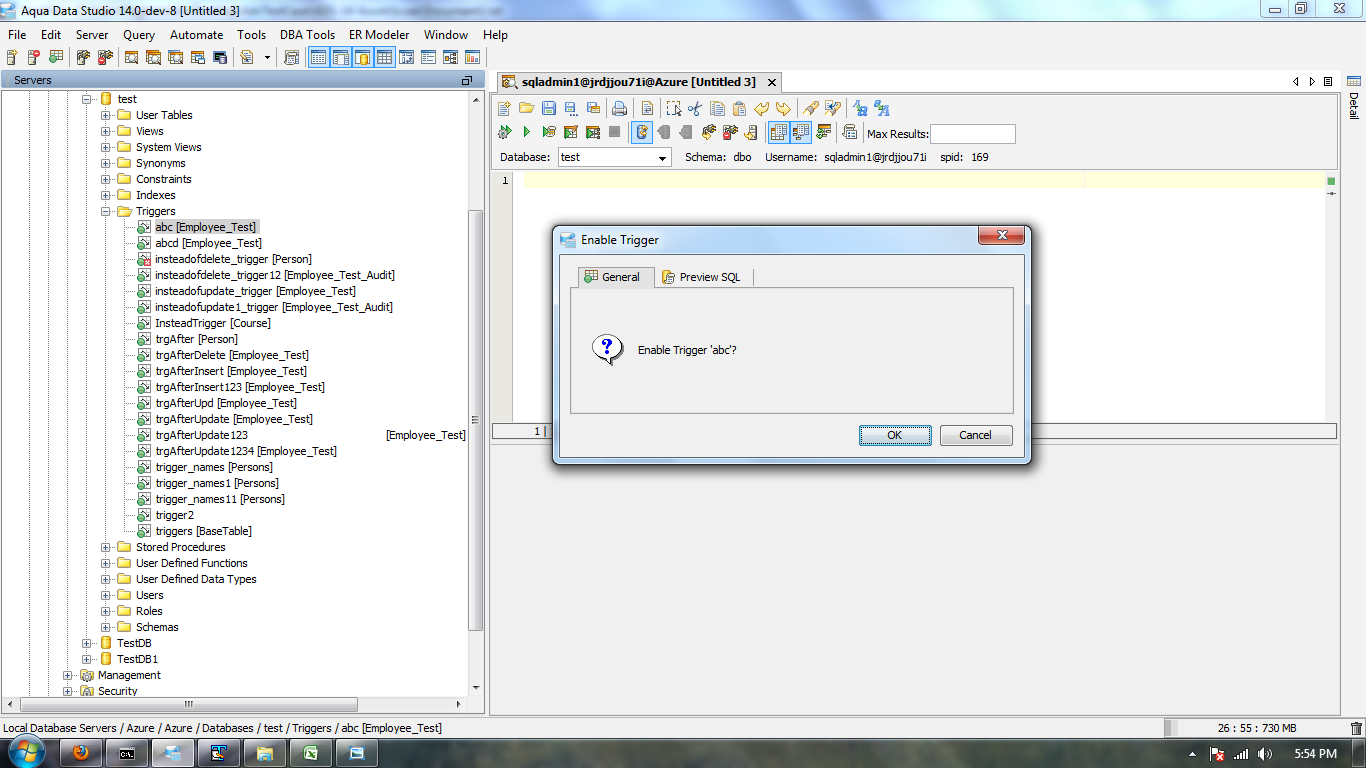The height and width of the screenshot is (768, 1366).
Task: Open the DBA Tools menu
Action: pyautogui.click(x=307, y=34)
